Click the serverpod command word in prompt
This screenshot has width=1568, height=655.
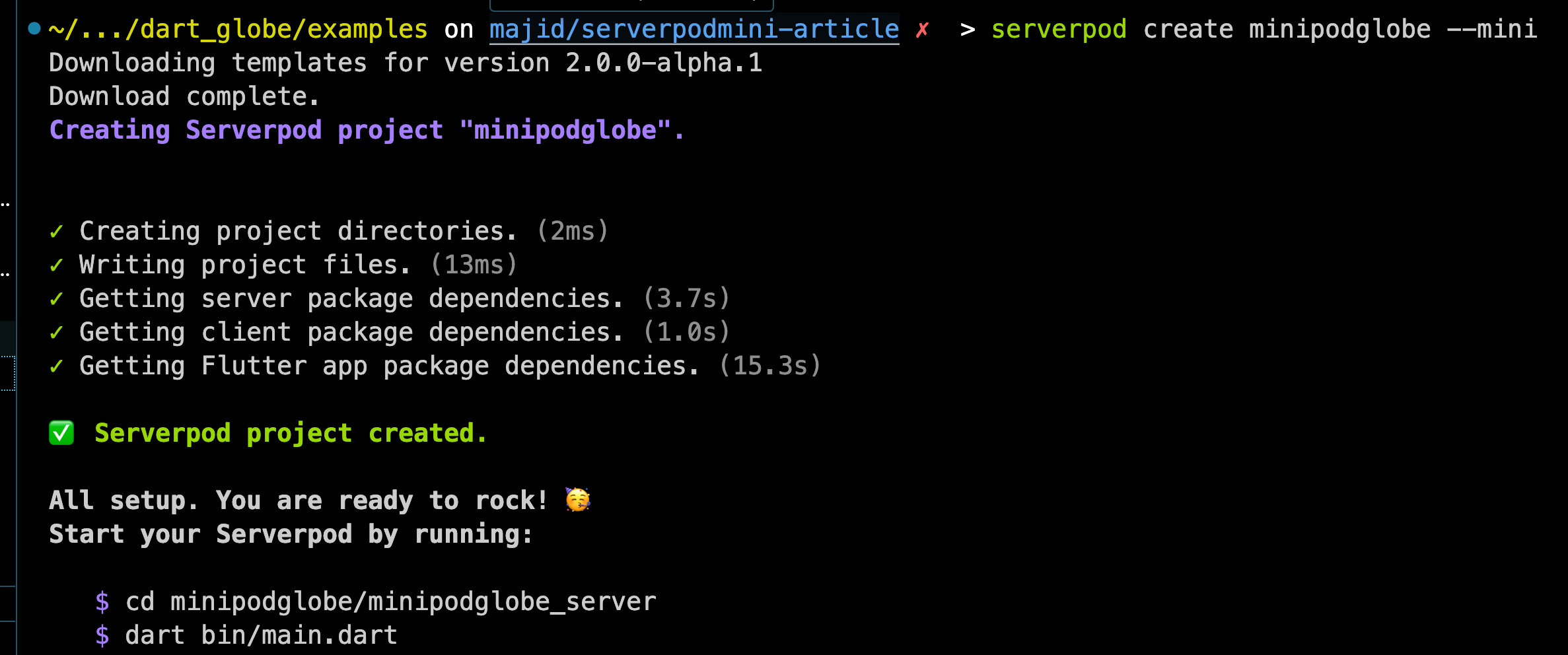[x=1059, y=30]
